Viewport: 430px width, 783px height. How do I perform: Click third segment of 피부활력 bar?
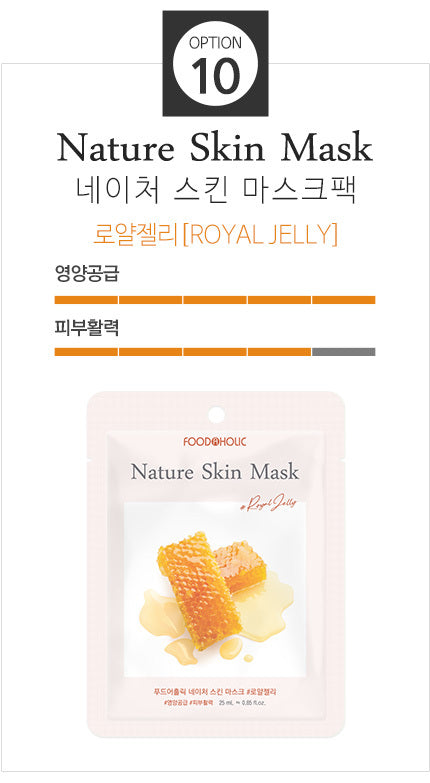coord(215,352)
